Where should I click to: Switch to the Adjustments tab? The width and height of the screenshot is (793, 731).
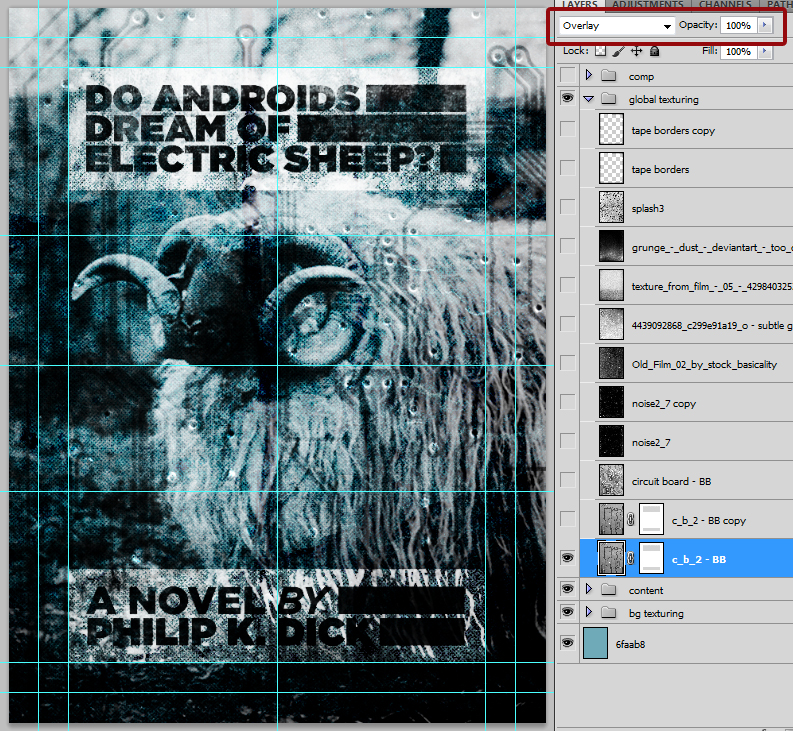[647, 4]
